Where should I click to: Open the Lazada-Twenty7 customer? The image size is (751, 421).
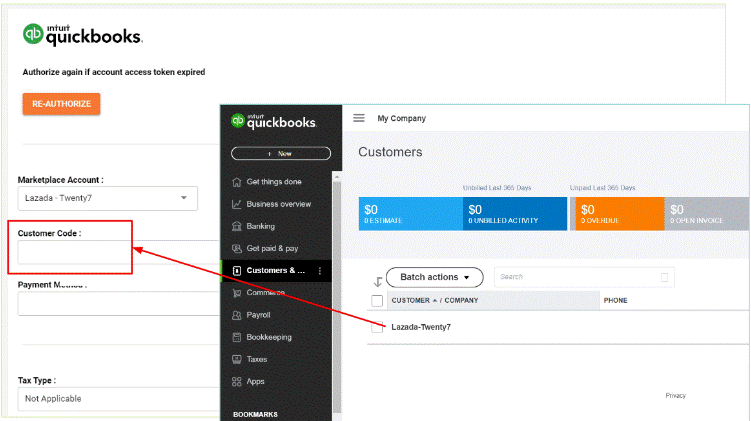point(421,327)
